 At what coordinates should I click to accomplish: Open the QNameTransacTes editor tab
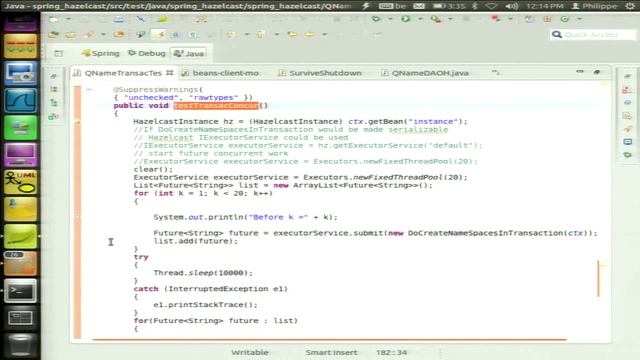tap(123, 73)
